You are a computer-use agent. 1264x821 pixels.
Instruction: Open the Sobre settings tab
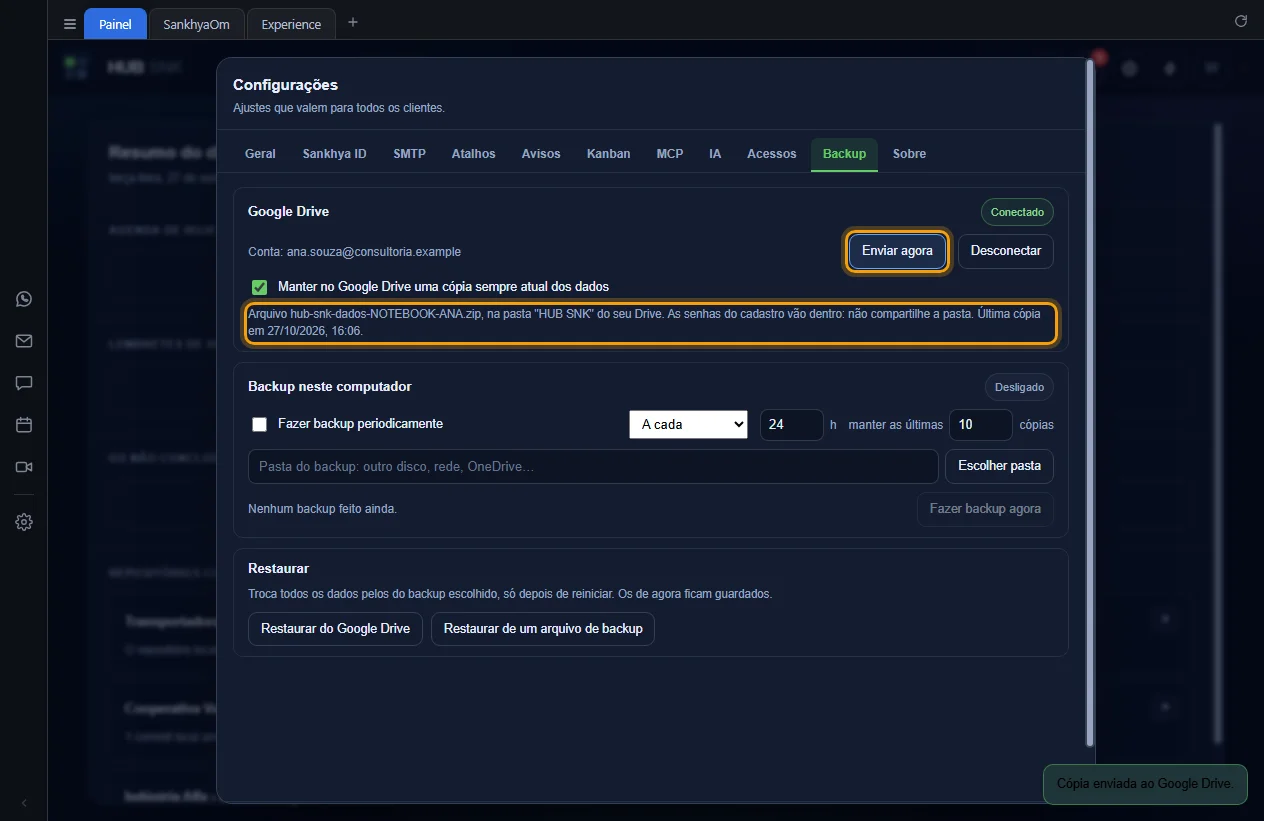coord(909,154)
